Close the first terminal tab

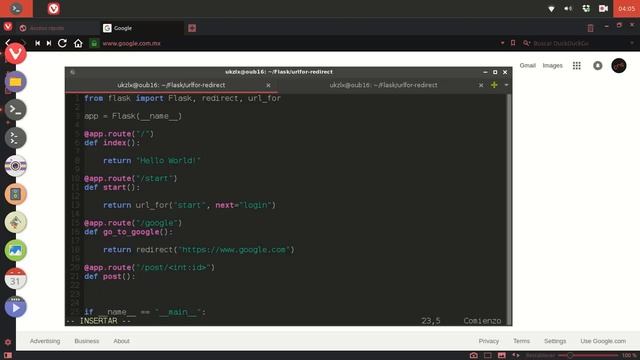(x=268, y=85)
